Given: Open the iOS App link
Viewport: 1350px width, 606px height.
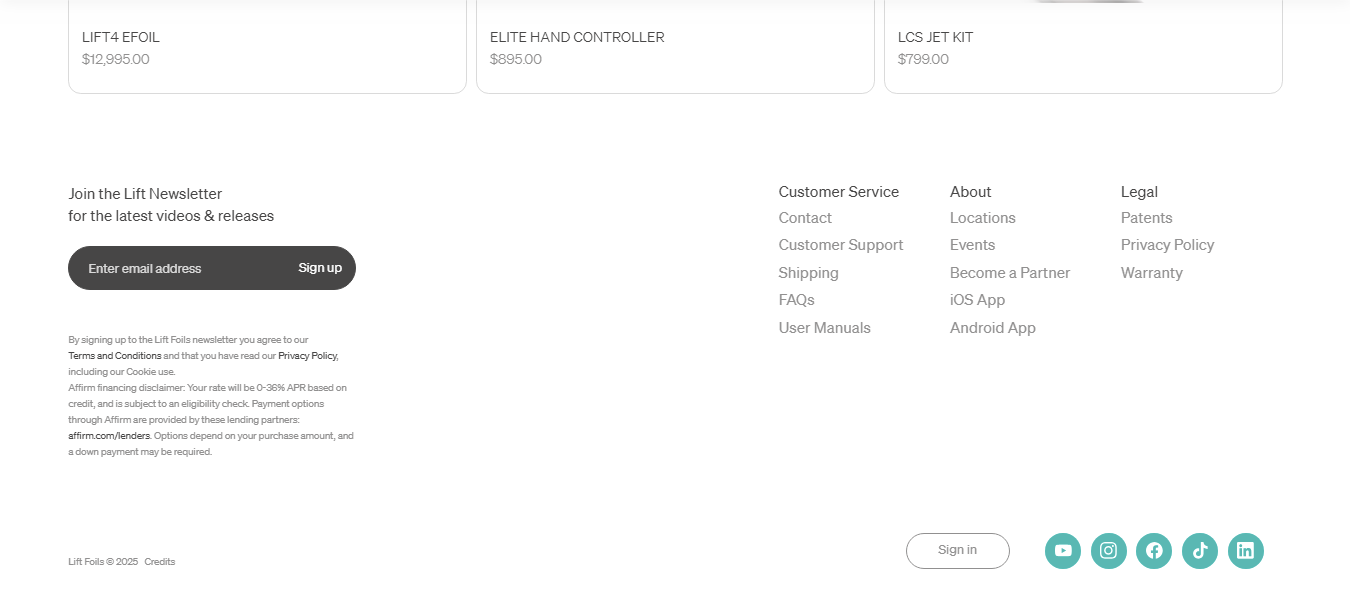Looking at the screenshot, I should click(978, 300).
